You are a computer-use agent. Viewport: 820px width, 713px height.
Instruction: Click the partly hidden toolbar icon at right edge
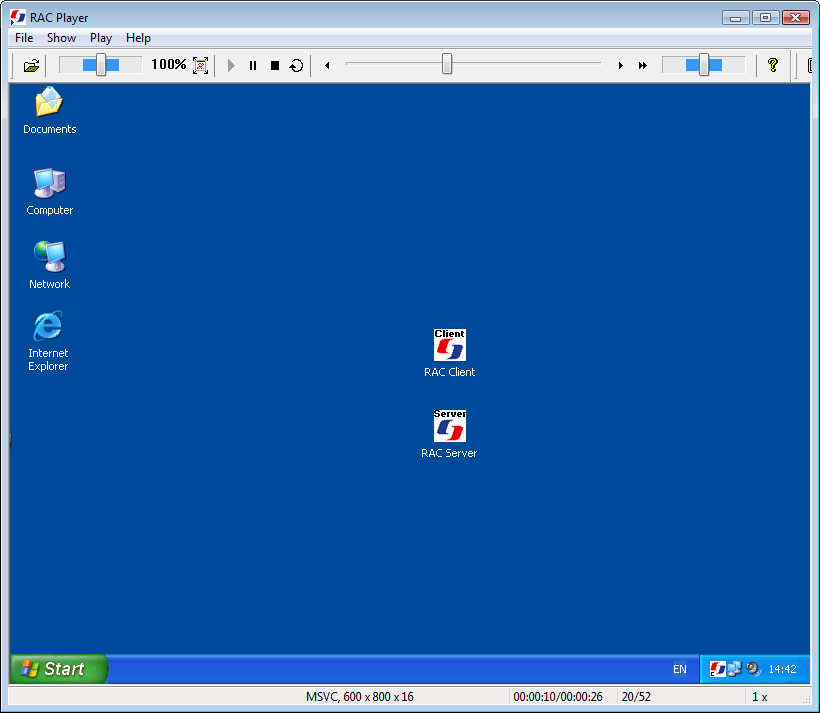[x=810, y=65]
